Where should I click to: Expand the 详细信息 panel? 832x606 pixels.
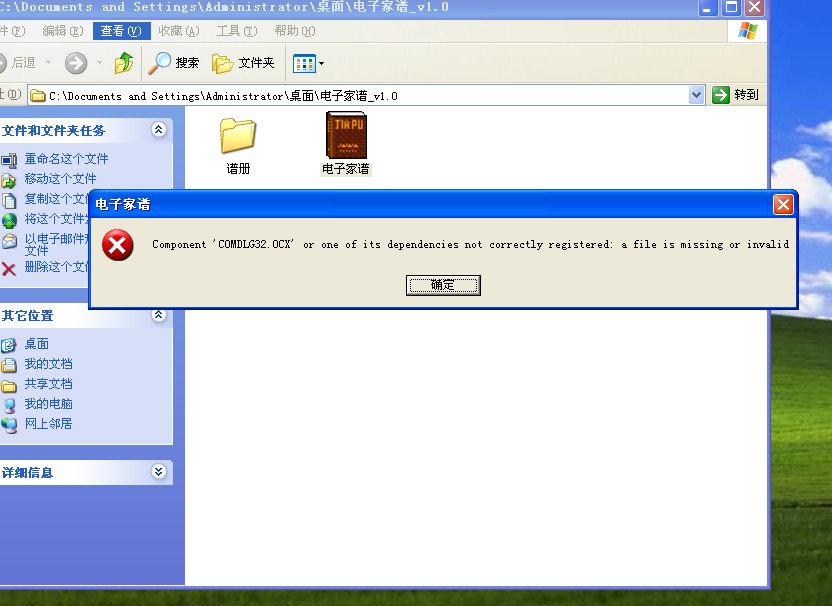(158, 472)
